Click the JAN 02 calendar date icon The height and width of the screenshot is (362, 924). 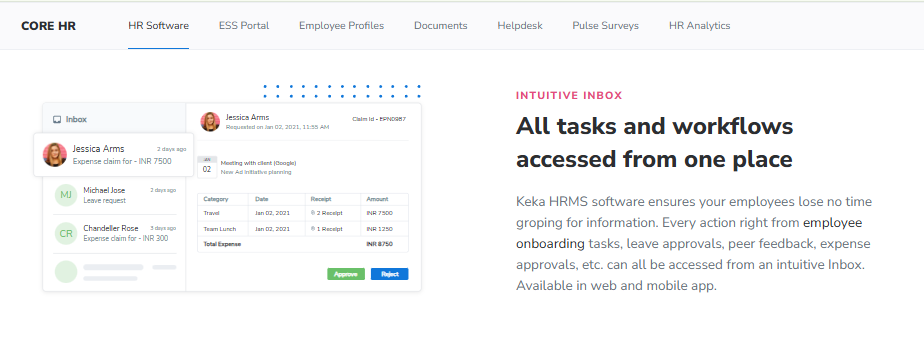coord(207,166)
